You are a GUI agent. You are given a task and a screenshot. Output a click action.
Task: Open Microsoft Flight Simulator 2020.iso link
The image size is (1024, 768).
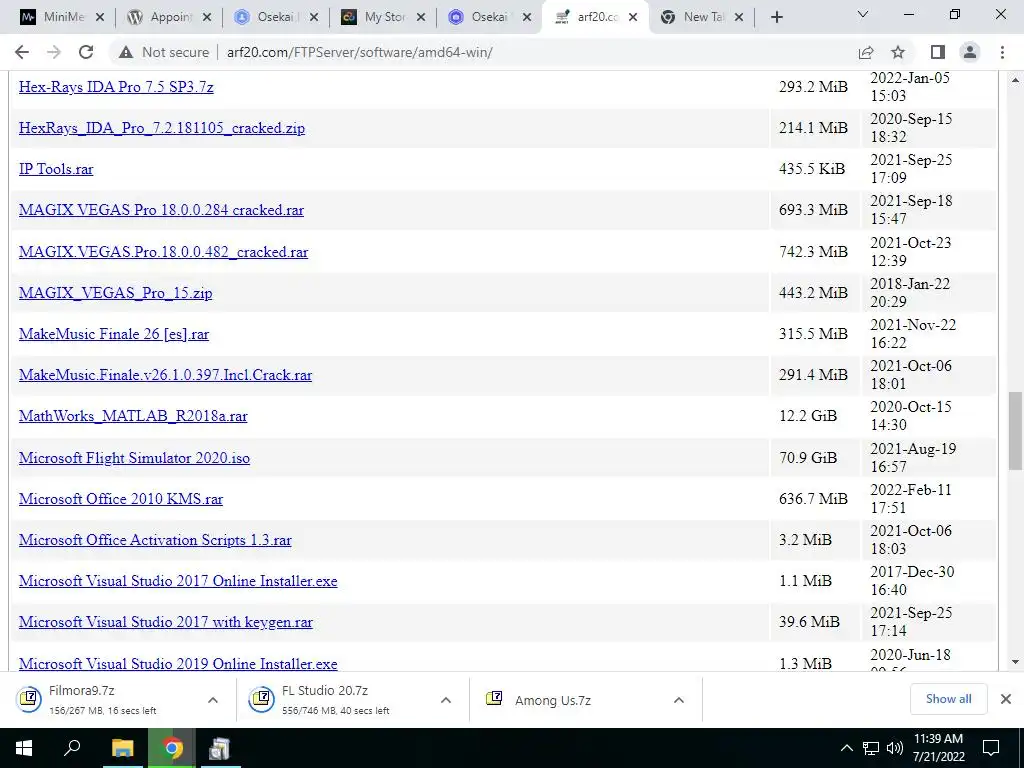click(x=135, y=458)
